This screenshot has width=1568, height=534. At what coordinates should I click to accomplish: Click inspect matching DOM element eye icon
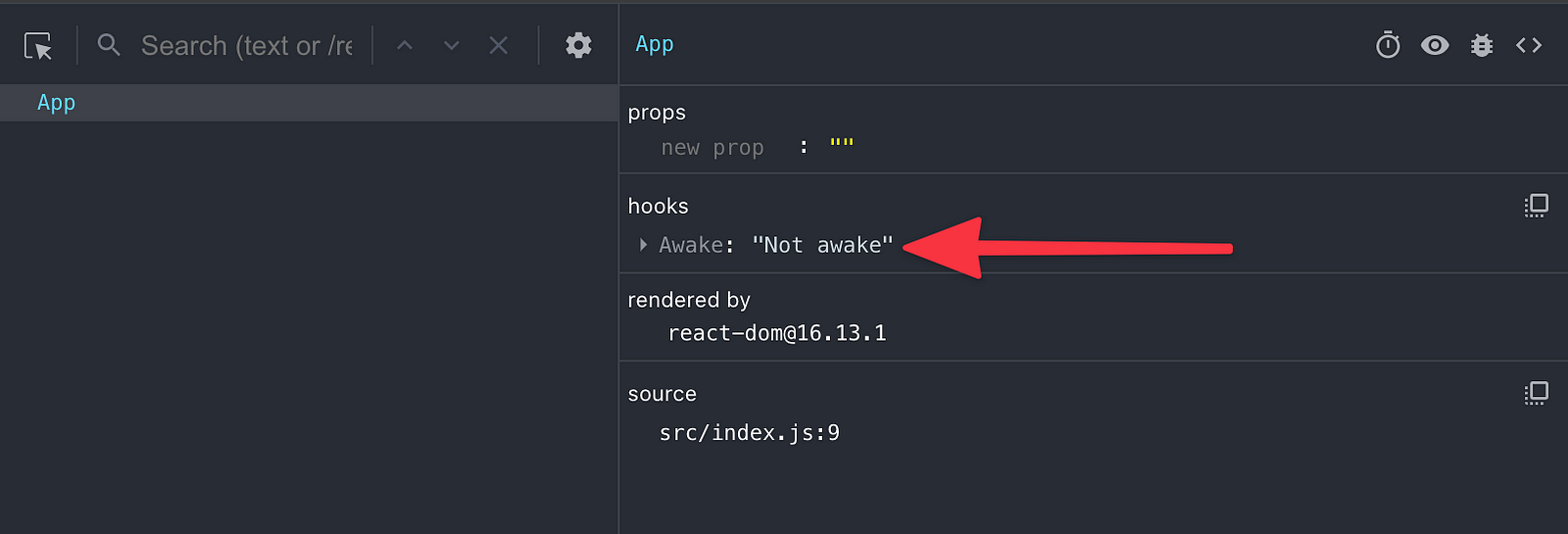point(1435,45)
